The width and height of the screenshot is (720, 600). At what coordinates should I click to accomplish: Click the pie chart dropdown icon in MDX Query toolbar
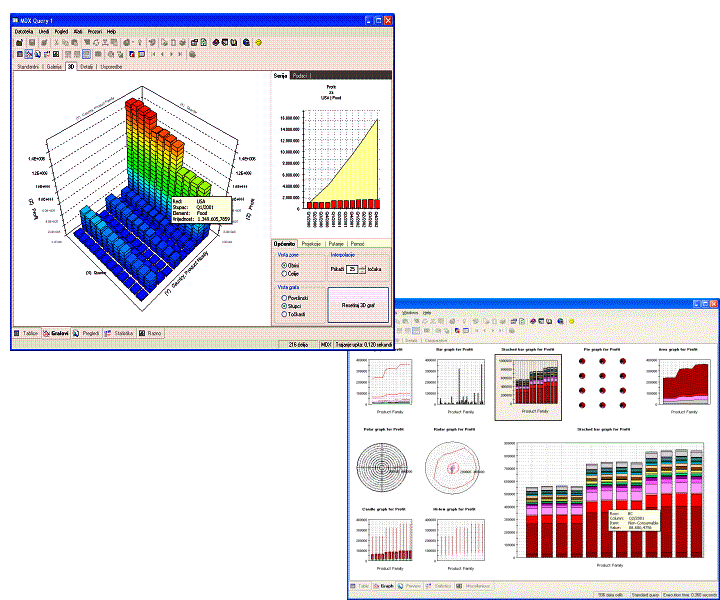(x=128, y=43)
